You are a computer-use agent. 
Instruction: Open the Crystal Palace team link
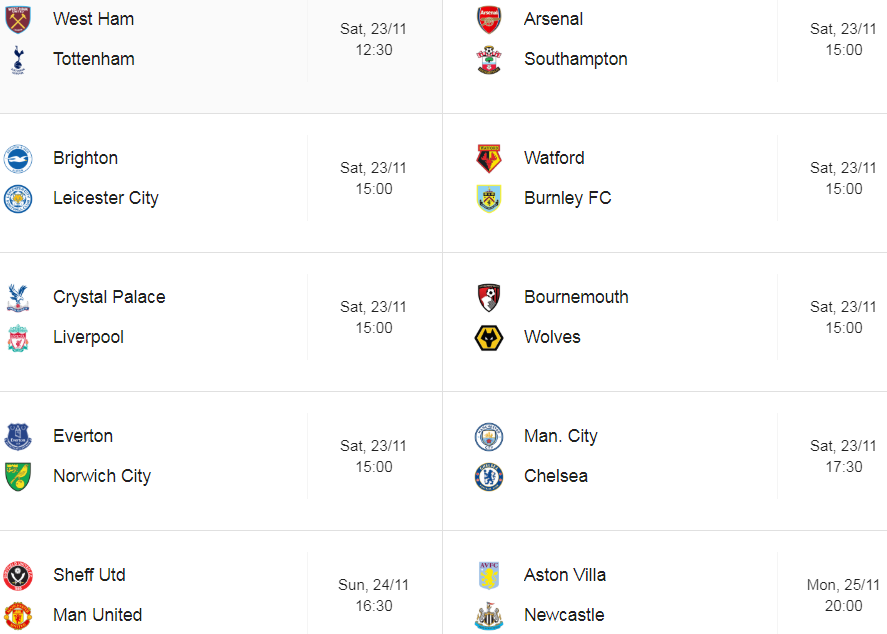[109, 297]
